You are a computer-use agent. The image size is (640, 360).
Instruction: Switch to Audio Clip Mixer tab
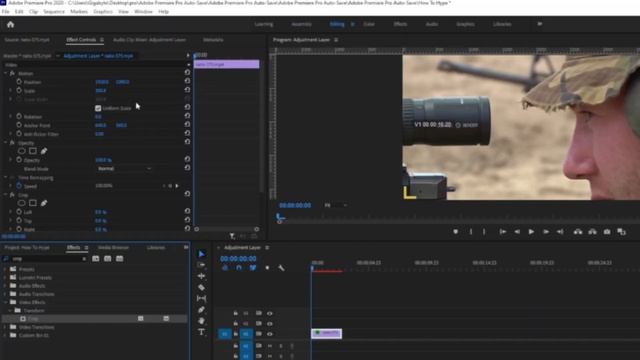(149, 40)
